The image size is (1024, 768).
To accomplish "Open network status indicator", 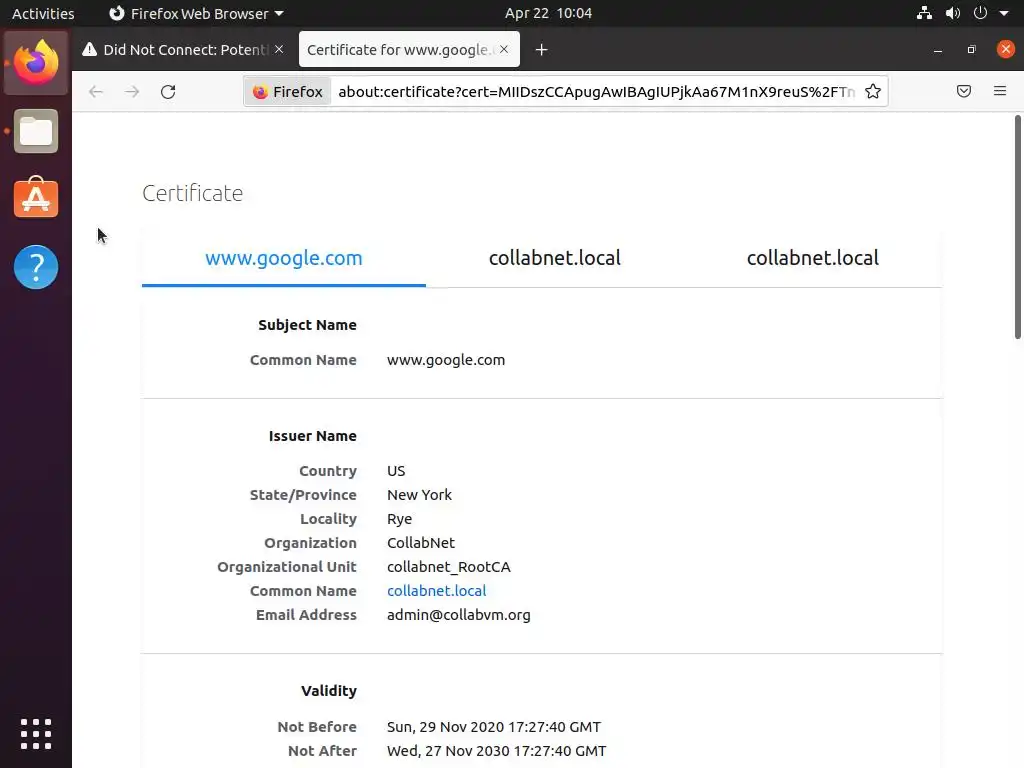I will [924, 13].
